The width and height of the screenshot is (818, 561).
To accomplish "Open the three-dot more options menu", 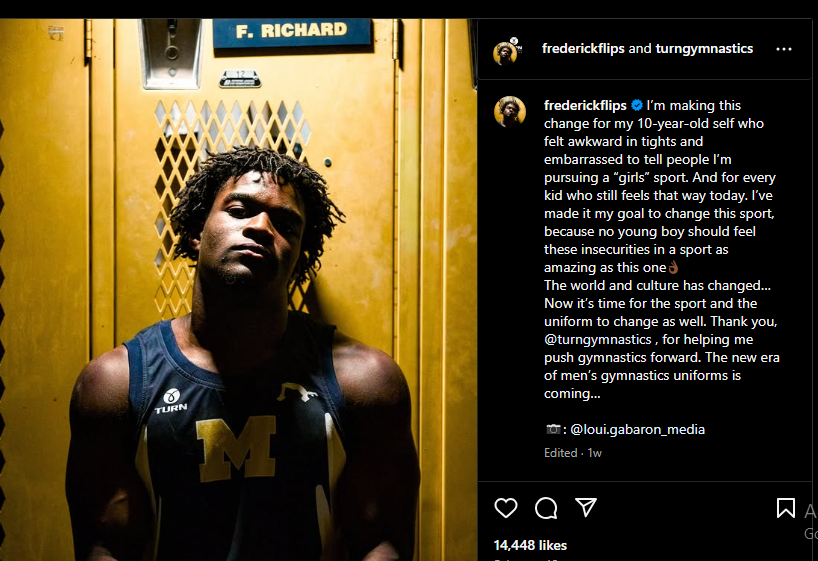I will [784, 49].
